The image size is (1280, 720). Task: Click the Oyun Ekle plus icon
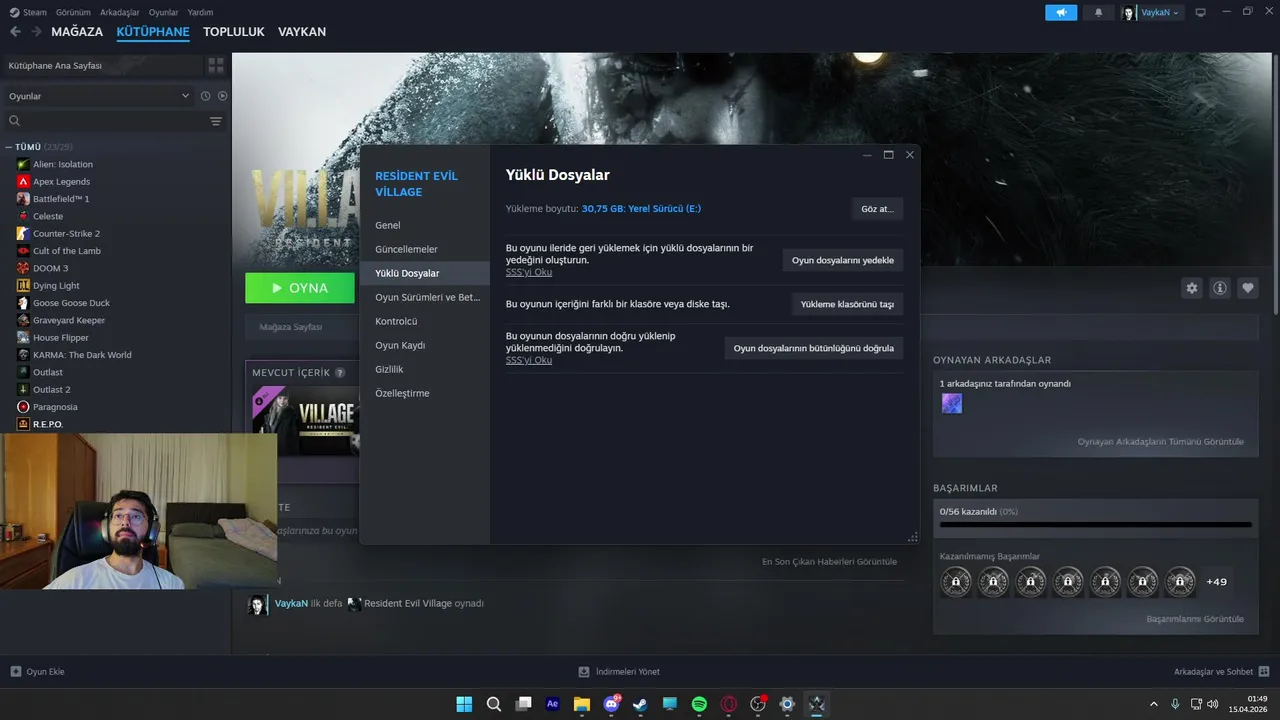pyautogui.click(x=15, y=672)
